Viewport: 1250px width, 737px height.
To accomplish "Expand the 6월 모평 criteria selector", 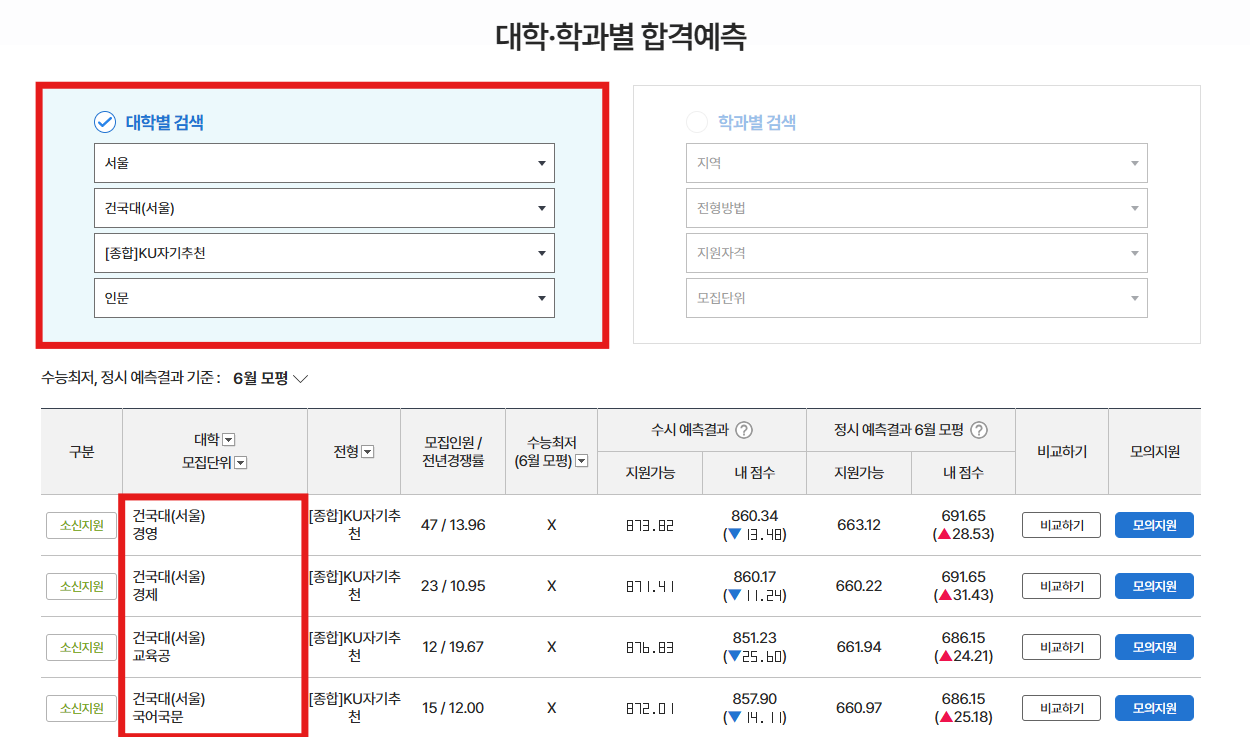I will tap(271, 378).
